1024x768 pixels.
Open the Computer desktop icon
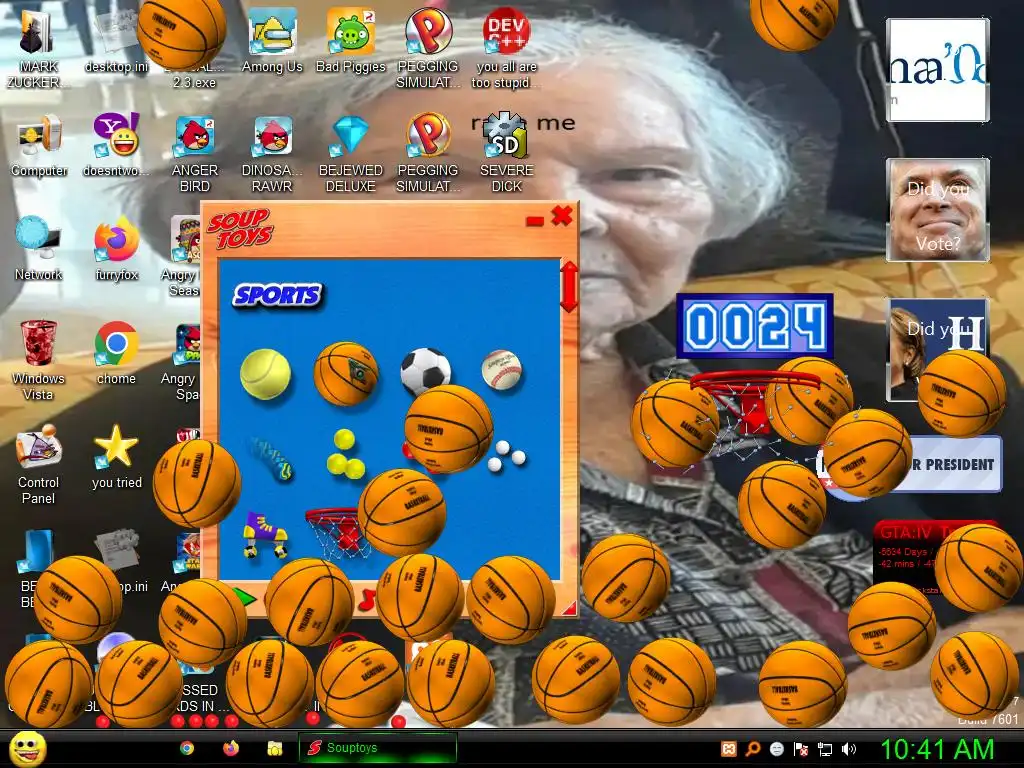pos(39,145)
